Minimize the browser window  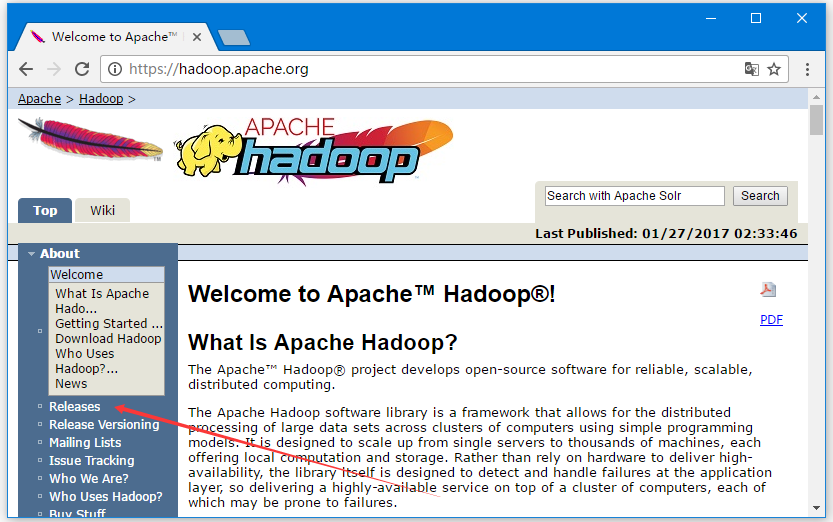point(711,19)
